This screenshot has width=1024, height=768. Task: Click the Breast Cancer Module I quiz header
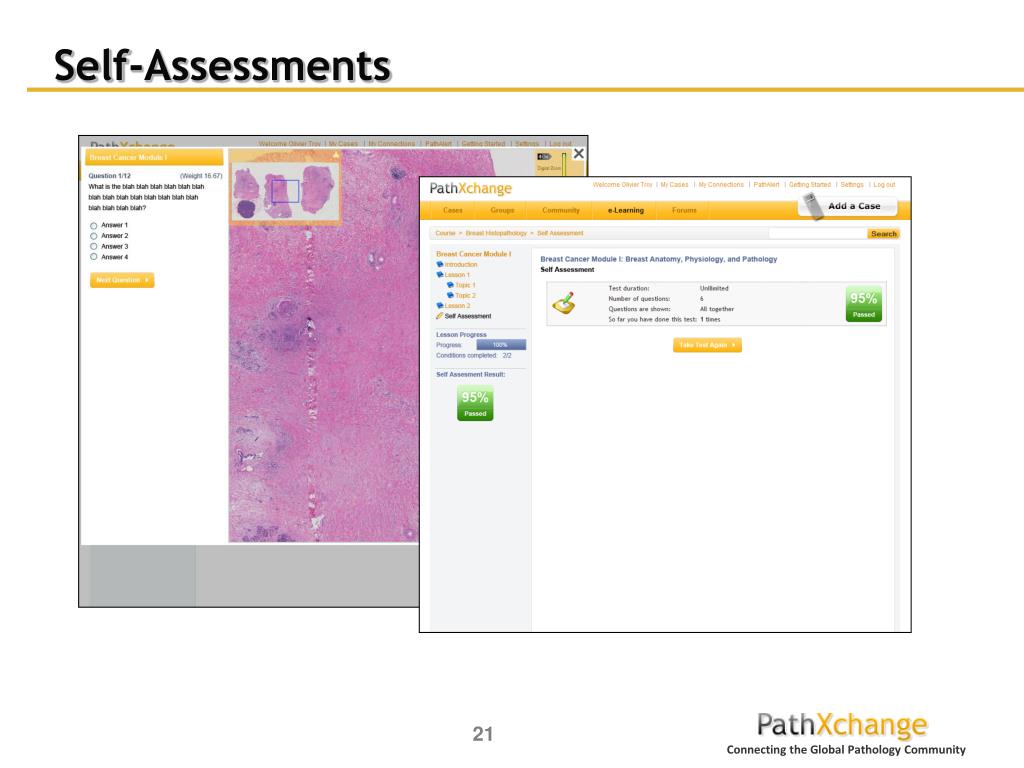coord(154,157)
